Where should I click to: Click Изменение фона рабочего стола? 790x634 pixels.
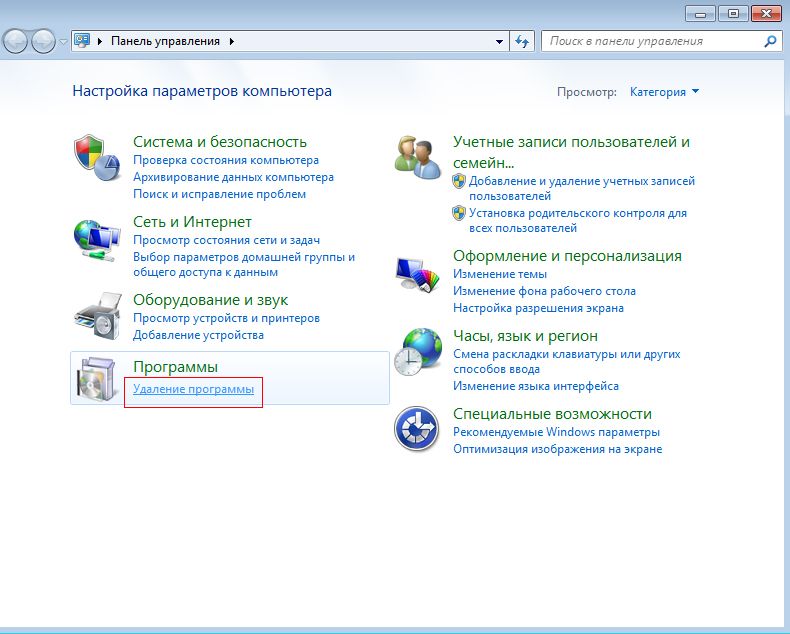click(544, 291)
